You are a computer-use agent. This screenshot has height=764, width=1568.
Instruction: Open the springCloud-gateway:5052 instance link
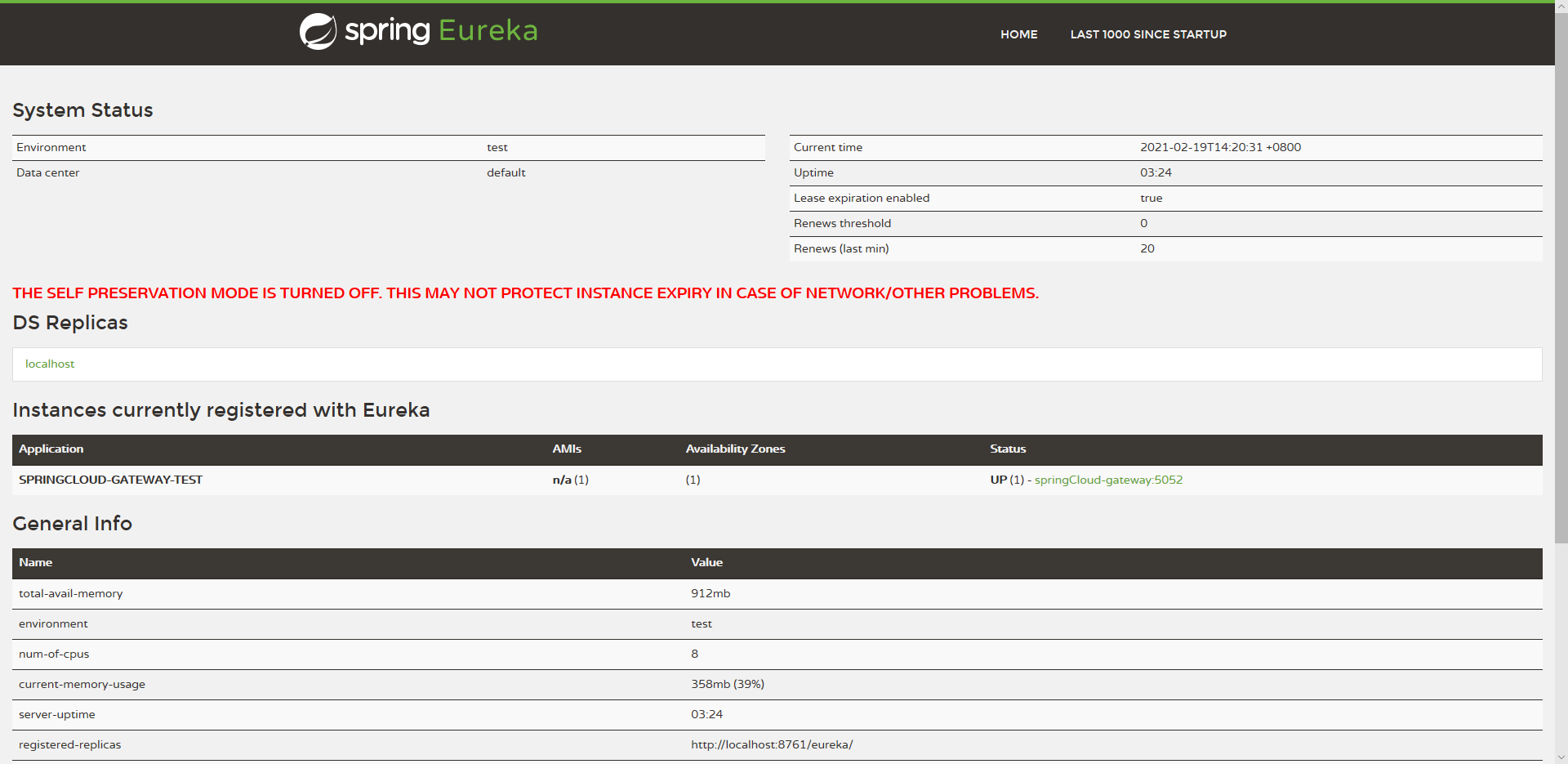[x=1108, y=480]
